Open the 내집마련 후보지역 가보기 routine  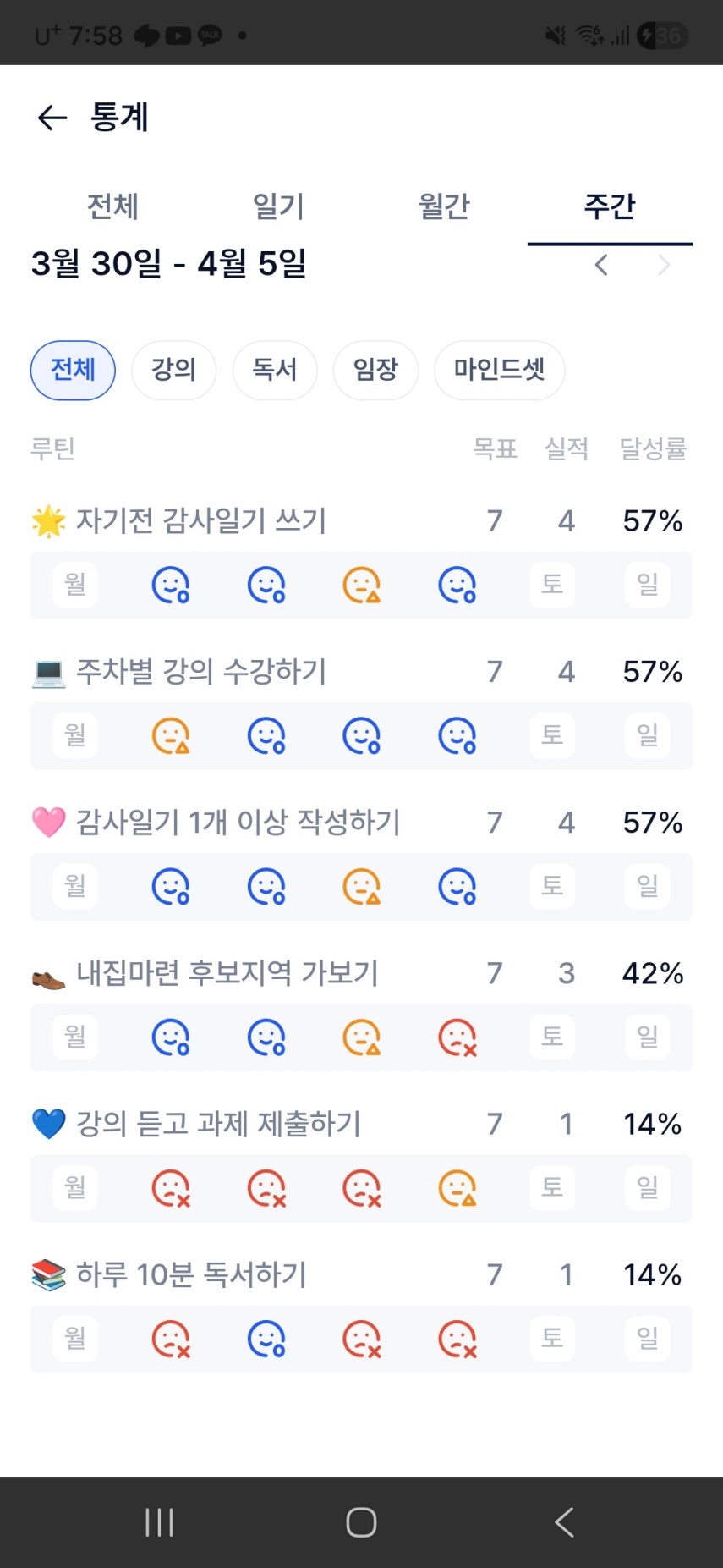coord(227,973)
